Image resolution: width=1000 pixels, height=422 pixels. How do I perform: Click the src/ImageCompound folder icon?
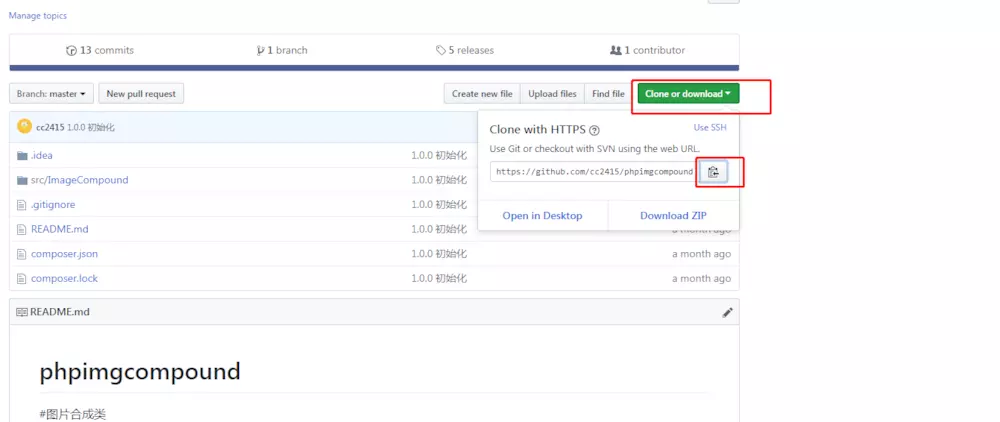[x=22, y=180]
